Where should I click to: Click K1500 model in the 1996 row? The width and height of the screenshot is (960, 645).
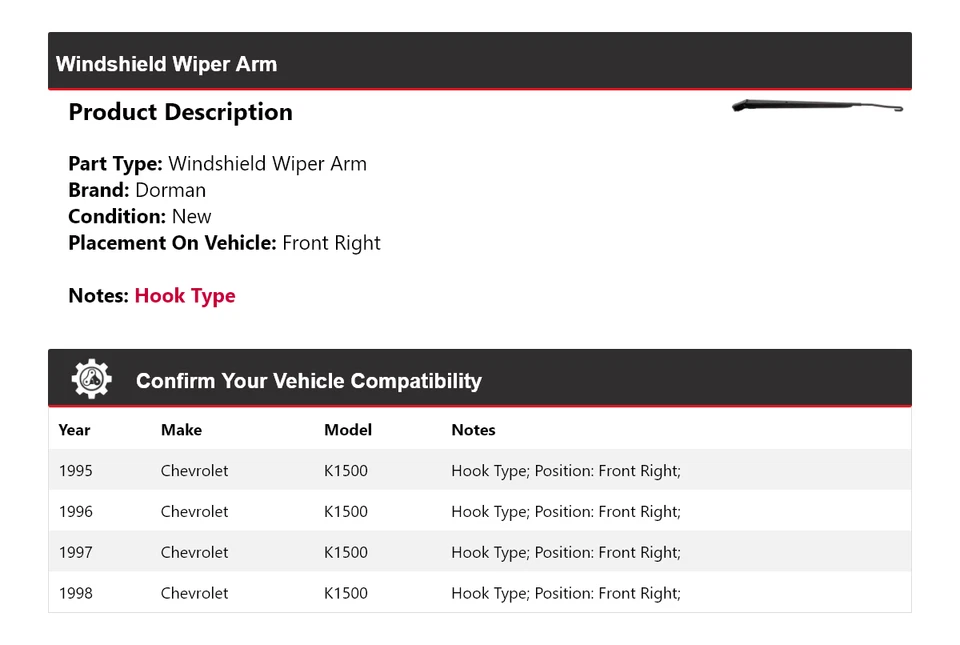click(345, 512)
